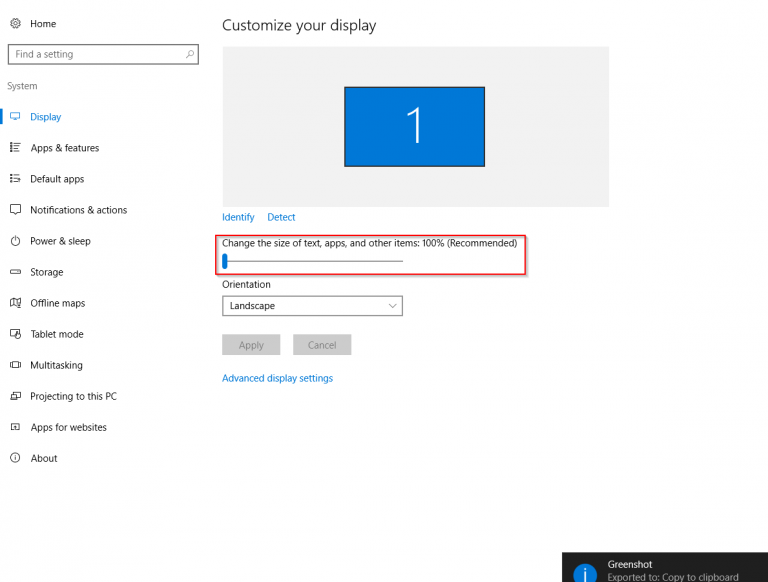
Task: Click the Identify link
Action: click(x=238, y=217)
